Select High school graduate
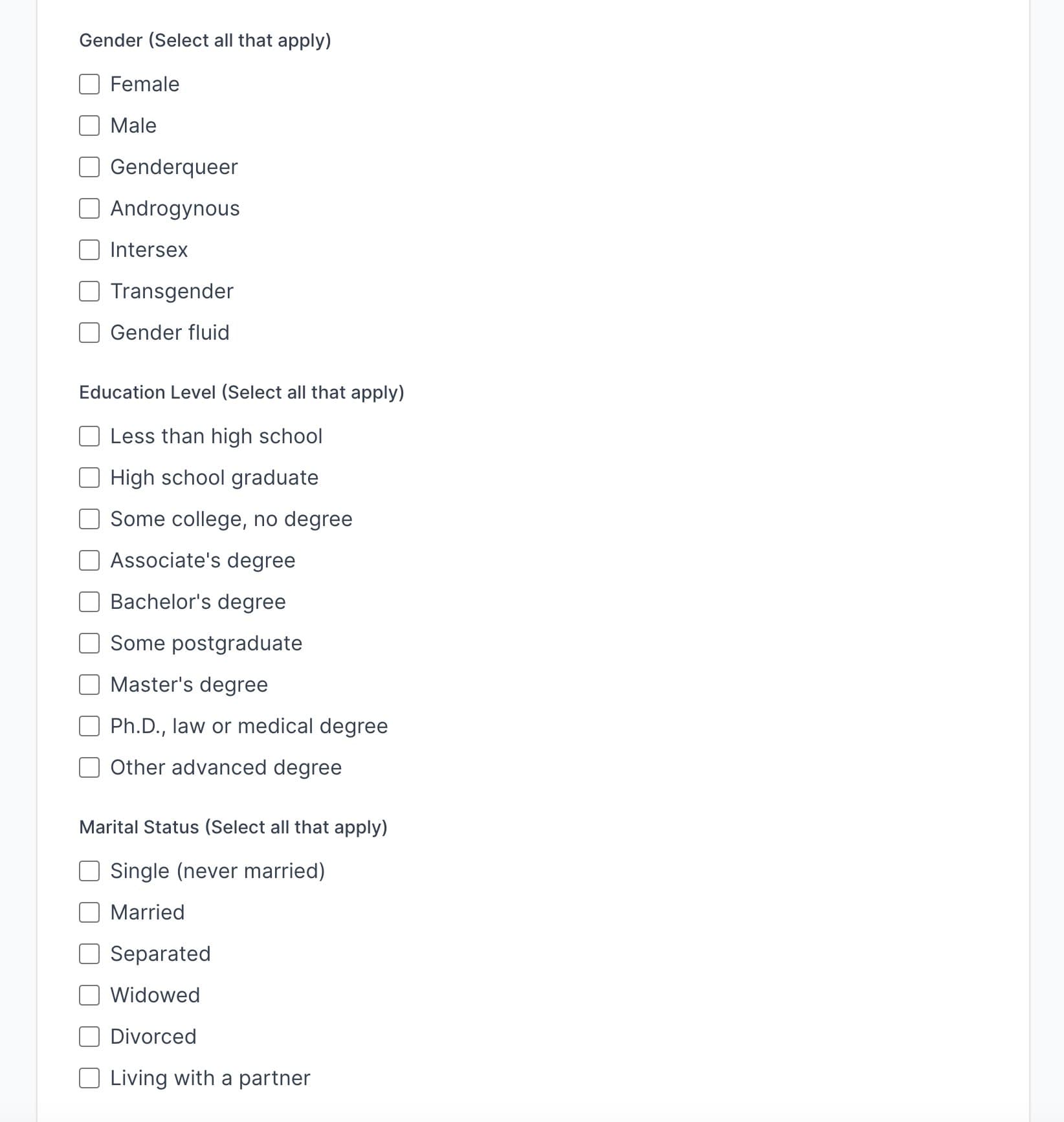 point(89,478)
